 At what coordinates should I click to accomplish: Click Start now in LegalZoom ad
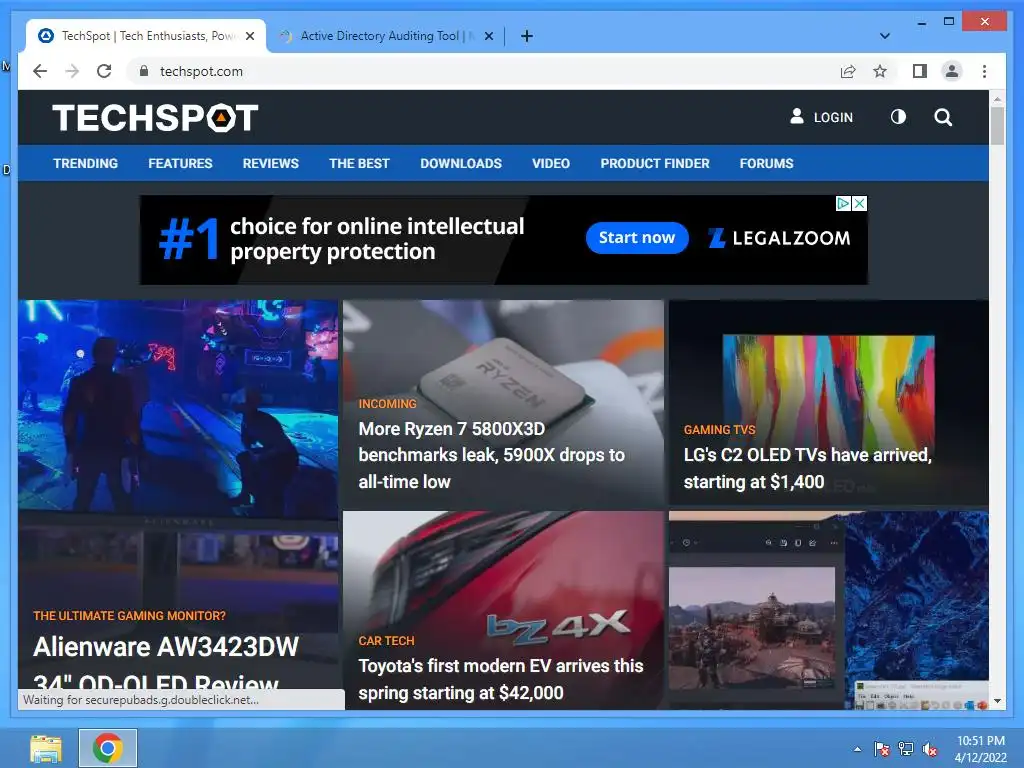(x=637, y=238)
